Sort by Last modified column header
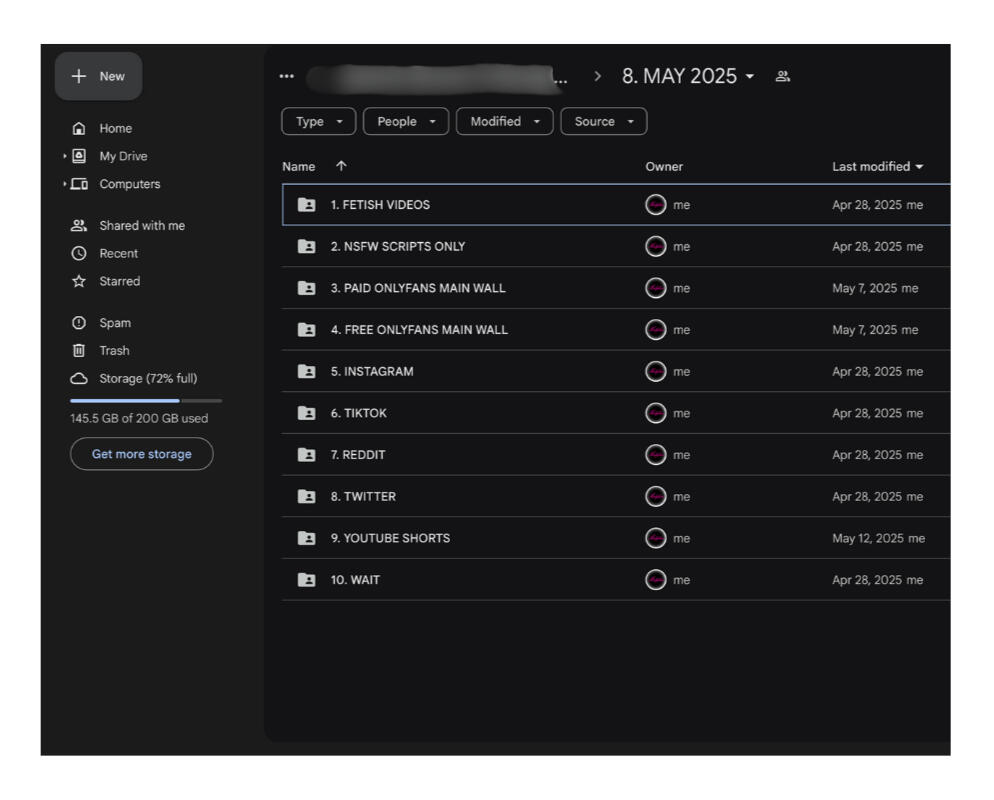This screenshot has height=800, width=994. tap(872, 167)
